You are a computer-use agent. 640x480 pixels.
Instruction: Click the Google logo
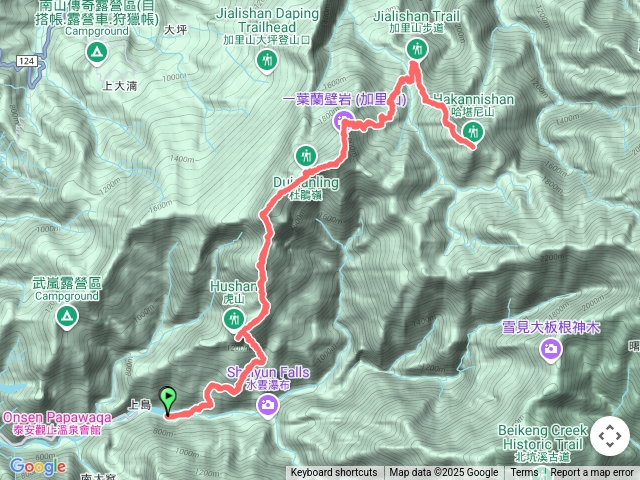click(x=38, y=466)
